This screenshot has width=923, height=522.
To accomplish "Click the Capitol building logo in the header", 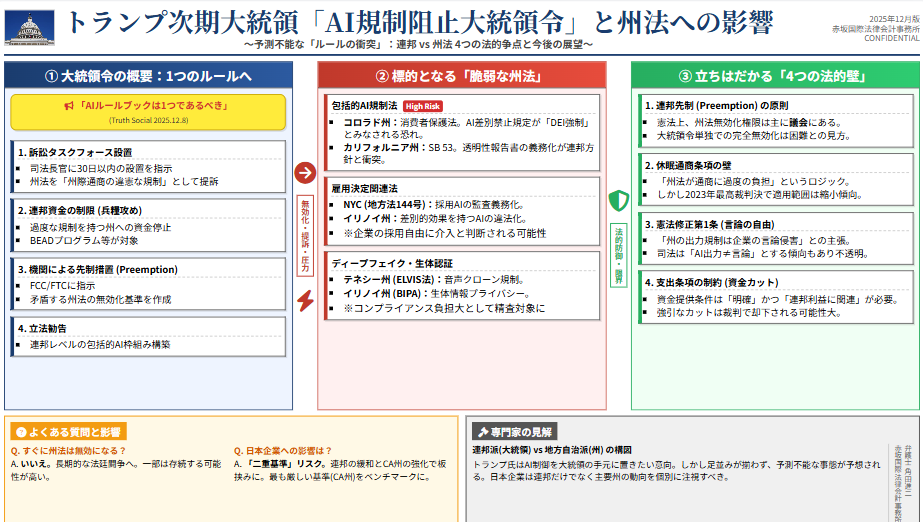I will click(30, 26).
